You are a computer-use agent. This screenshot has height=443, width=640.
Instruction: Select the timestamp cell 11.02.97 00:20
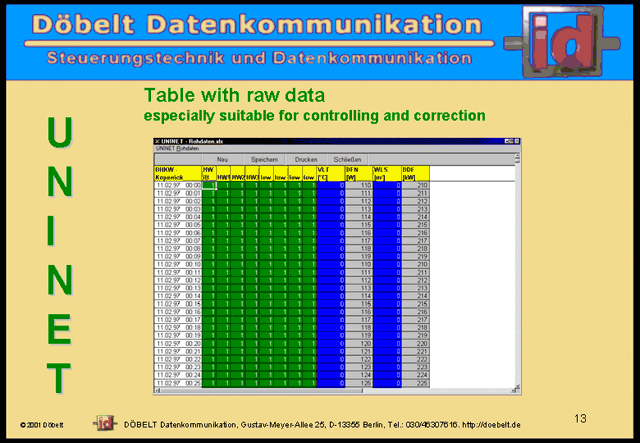click(x=178, y=344)
